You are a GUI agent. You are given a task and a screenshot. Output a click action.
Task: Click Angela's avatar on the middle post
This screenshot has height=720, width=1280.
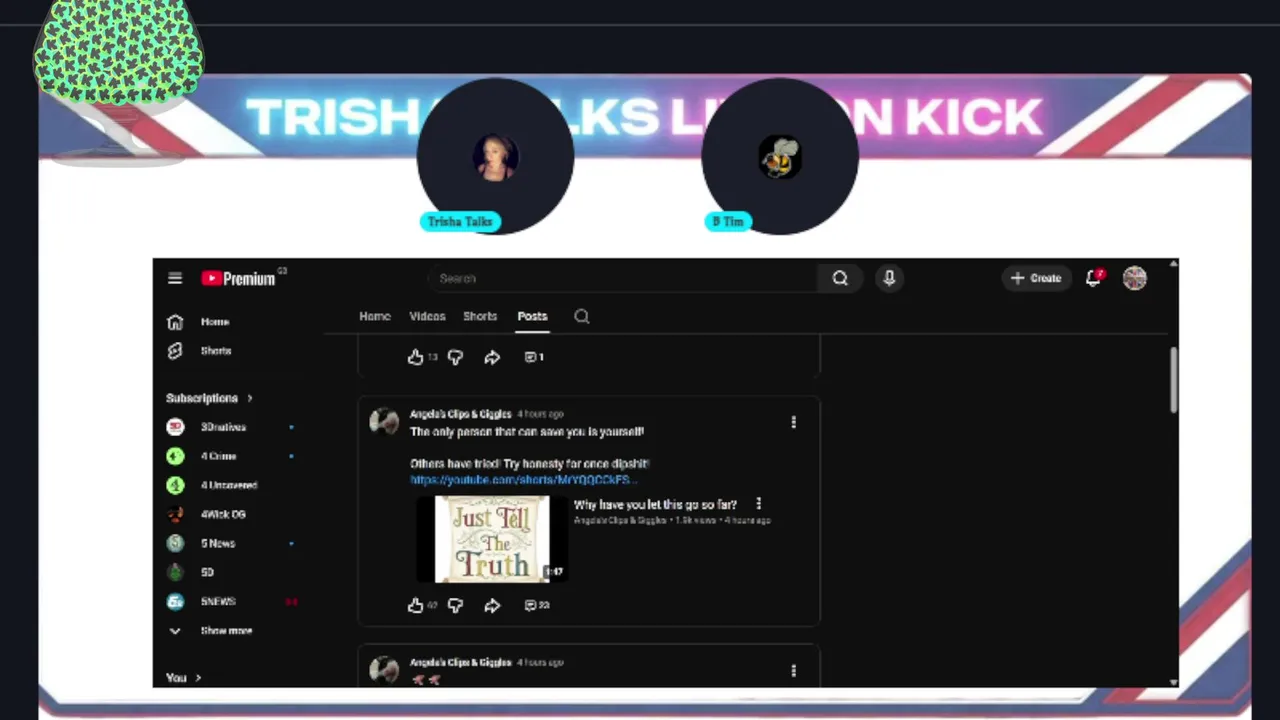384,422
